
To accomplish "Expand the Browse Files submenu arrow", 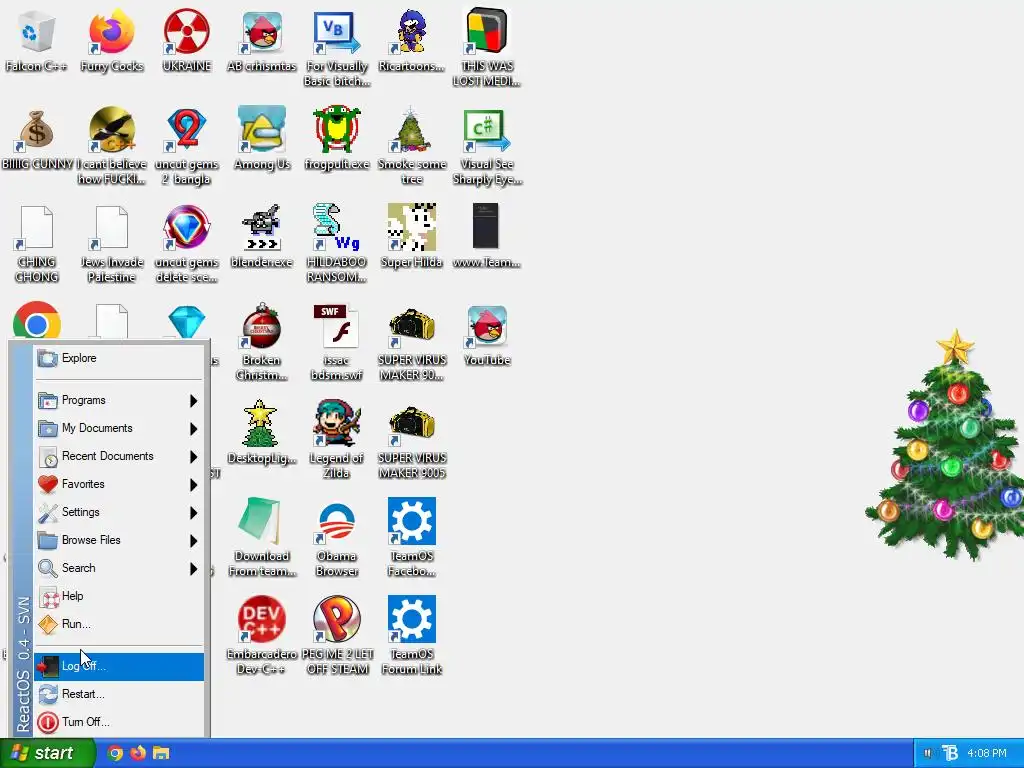I will (x=193, y=541).
